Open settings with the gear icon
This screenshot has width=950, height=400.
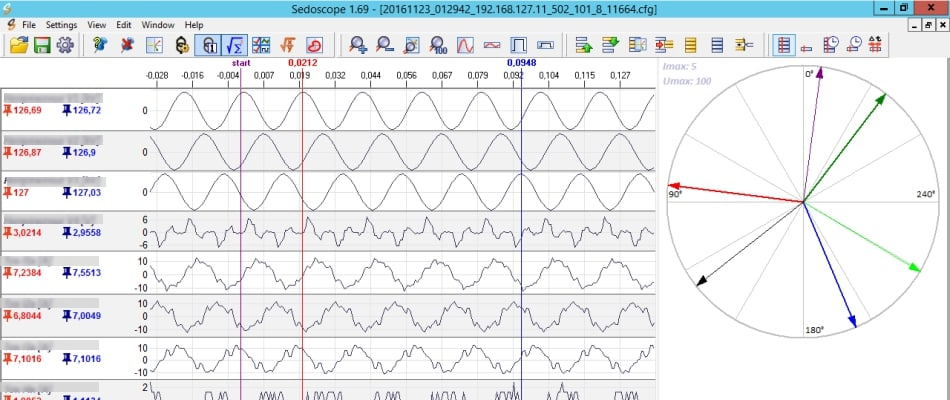click(x=65, y=45)
